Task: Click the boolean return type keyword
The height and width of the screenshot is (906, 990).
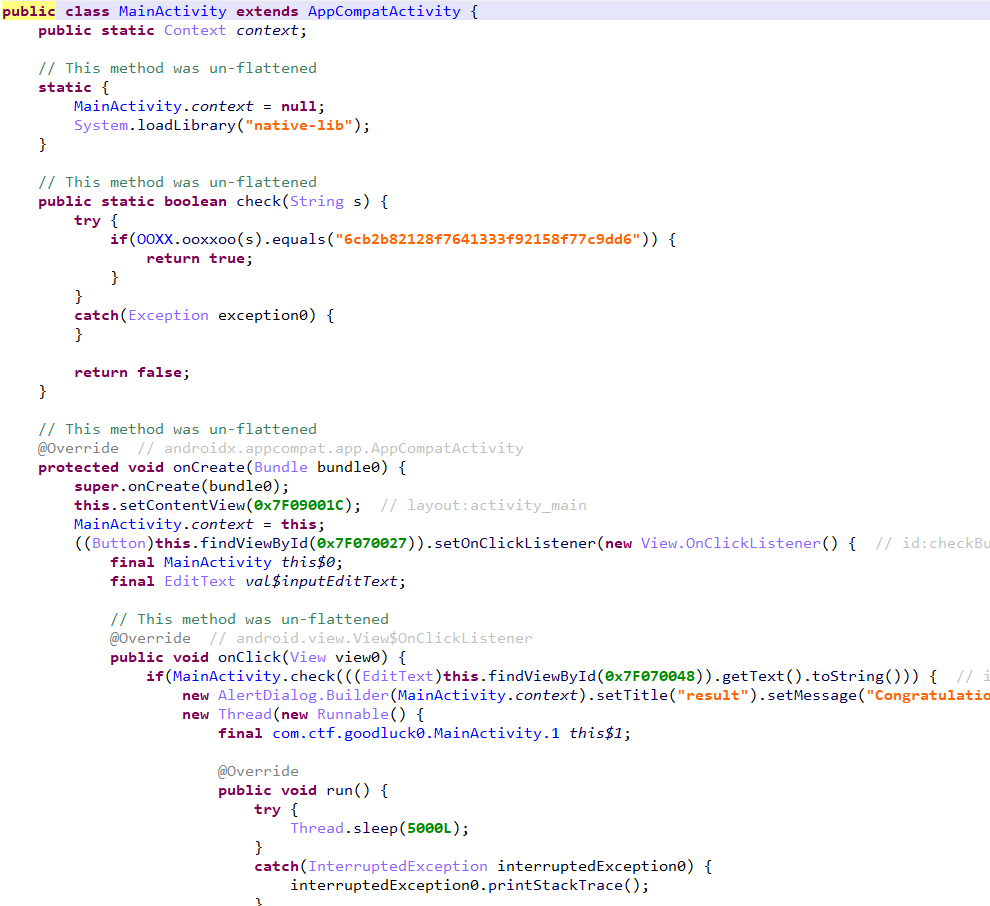Action: [x=195, y=201]
